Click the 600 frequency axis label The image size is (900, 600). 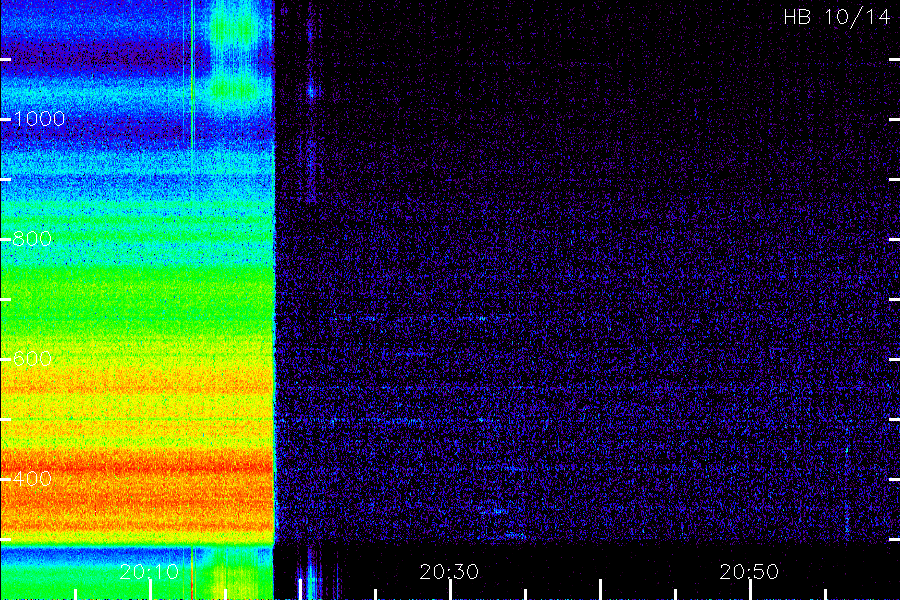coord(32,359)
